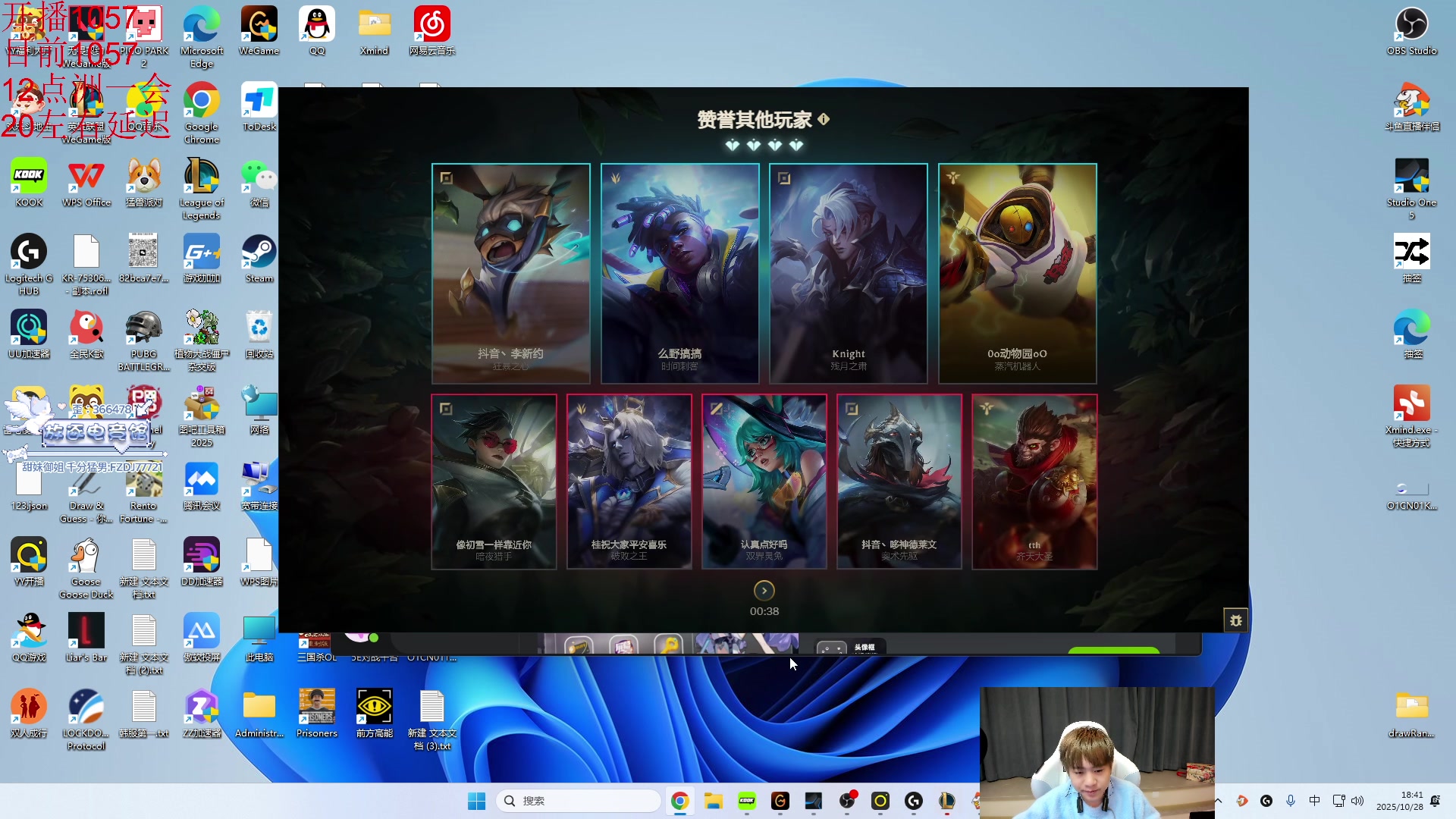
Task: Click the Windows Start button
Action: pyautogui.click(x=476, y=801)
